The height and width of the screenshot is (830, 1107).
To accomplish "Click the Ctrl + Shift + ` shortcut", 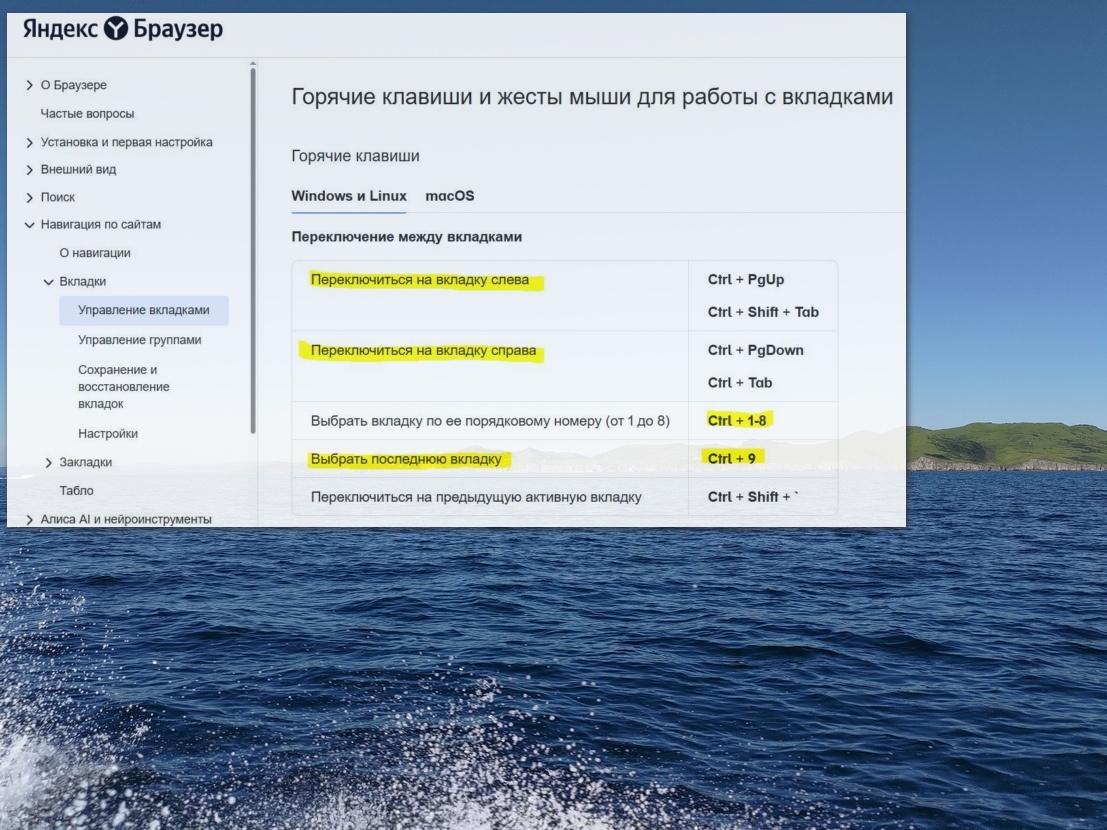I will coord(753,497).
